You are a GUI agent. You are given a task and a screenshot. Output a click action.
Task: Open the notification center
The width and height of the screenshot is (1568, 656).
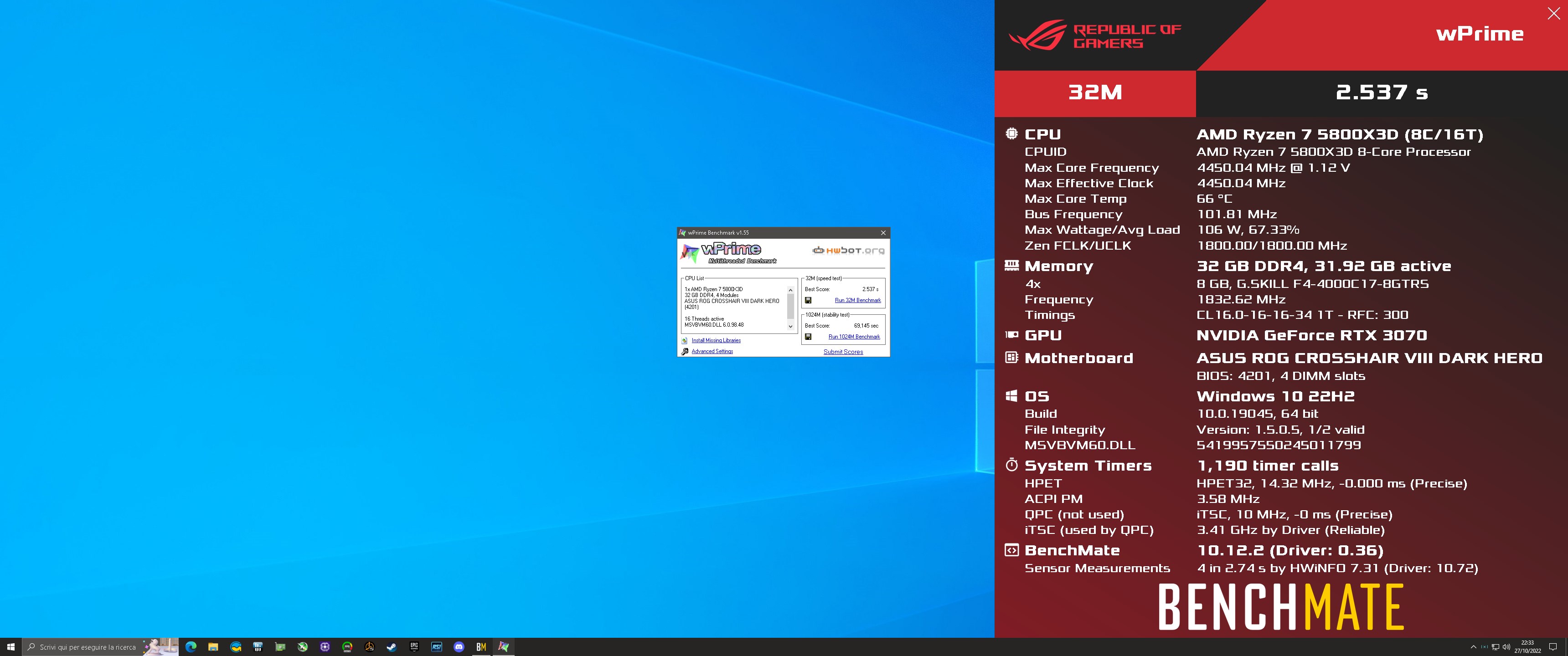pos(1553,647)
